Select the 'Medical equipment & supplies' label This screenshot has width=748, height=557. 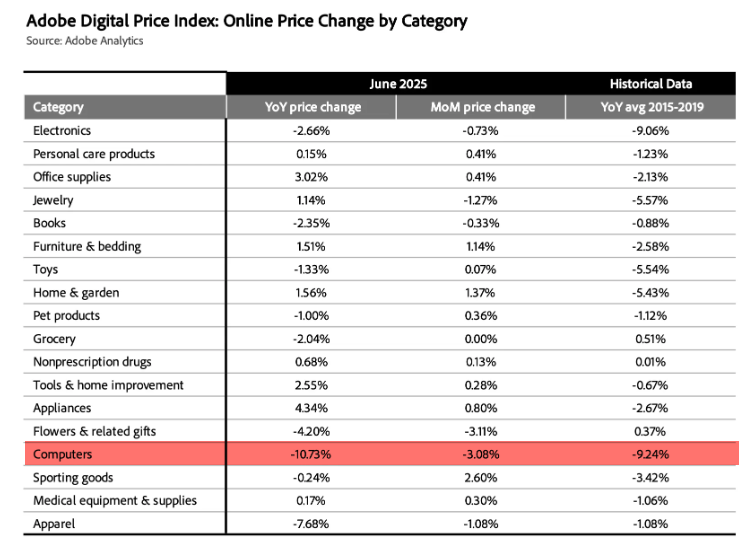(x=115, y=501)
